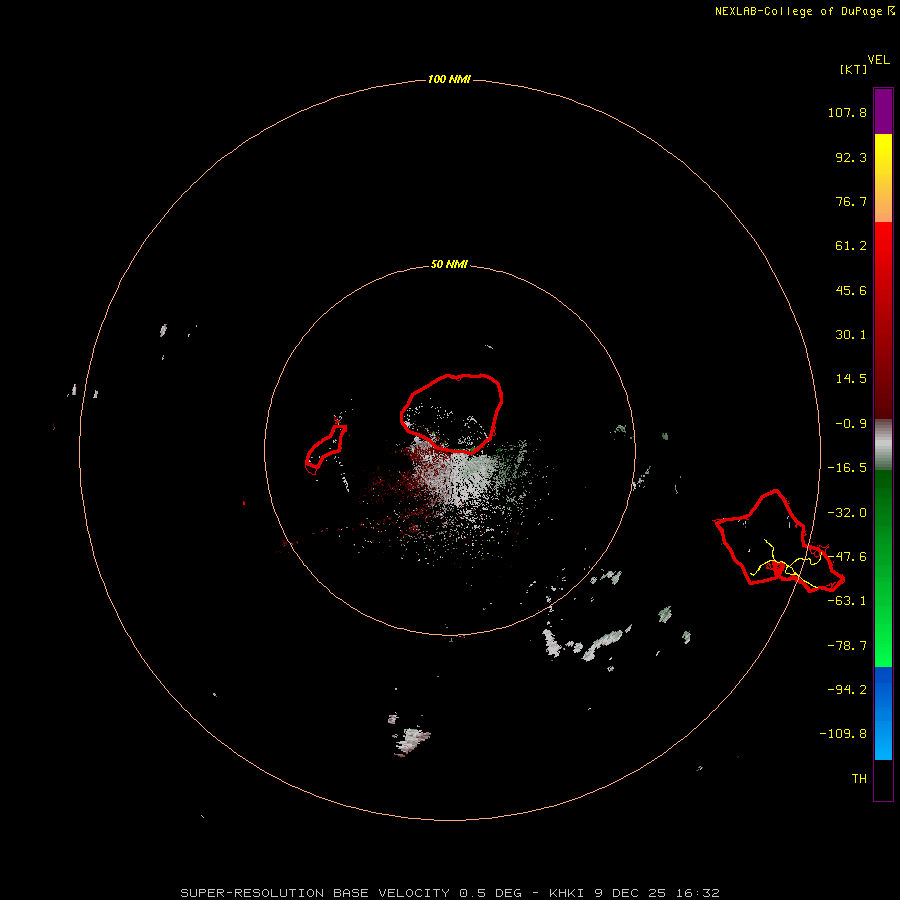
Task: Click the large red island outline near center
Action: [452, 413]
